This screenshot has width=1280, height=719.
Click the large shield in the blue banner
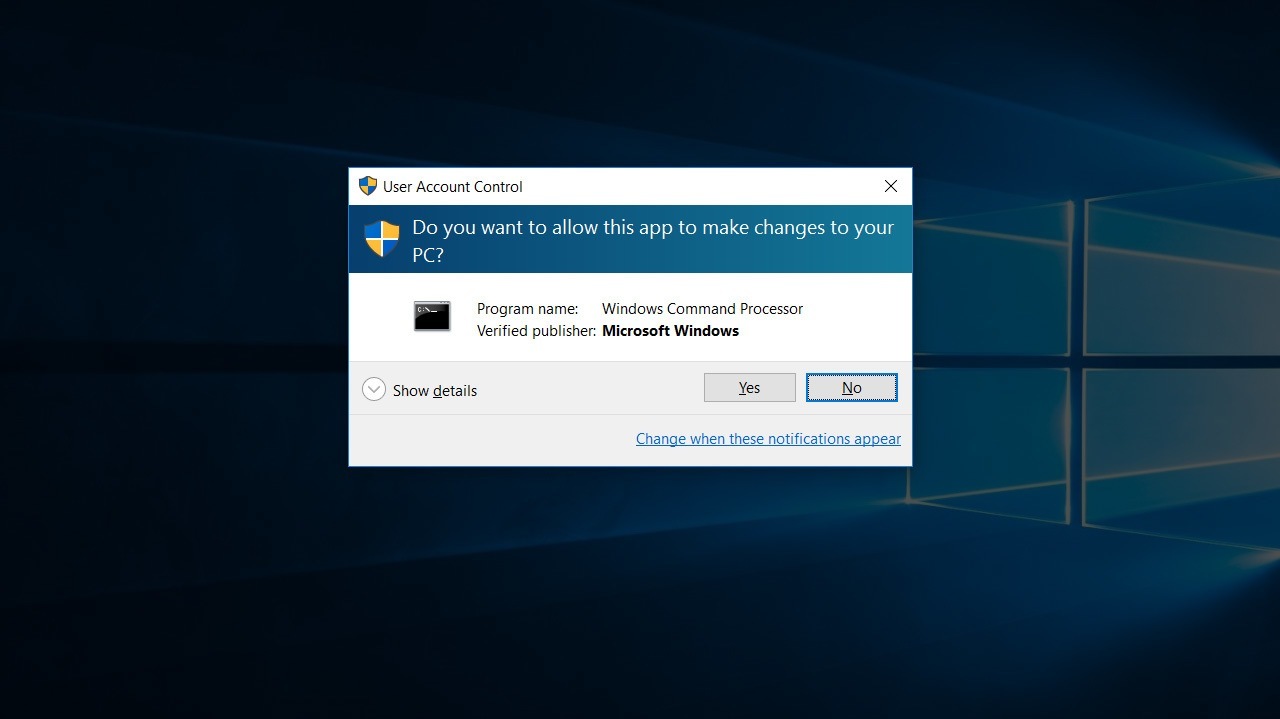pos(381,239)
